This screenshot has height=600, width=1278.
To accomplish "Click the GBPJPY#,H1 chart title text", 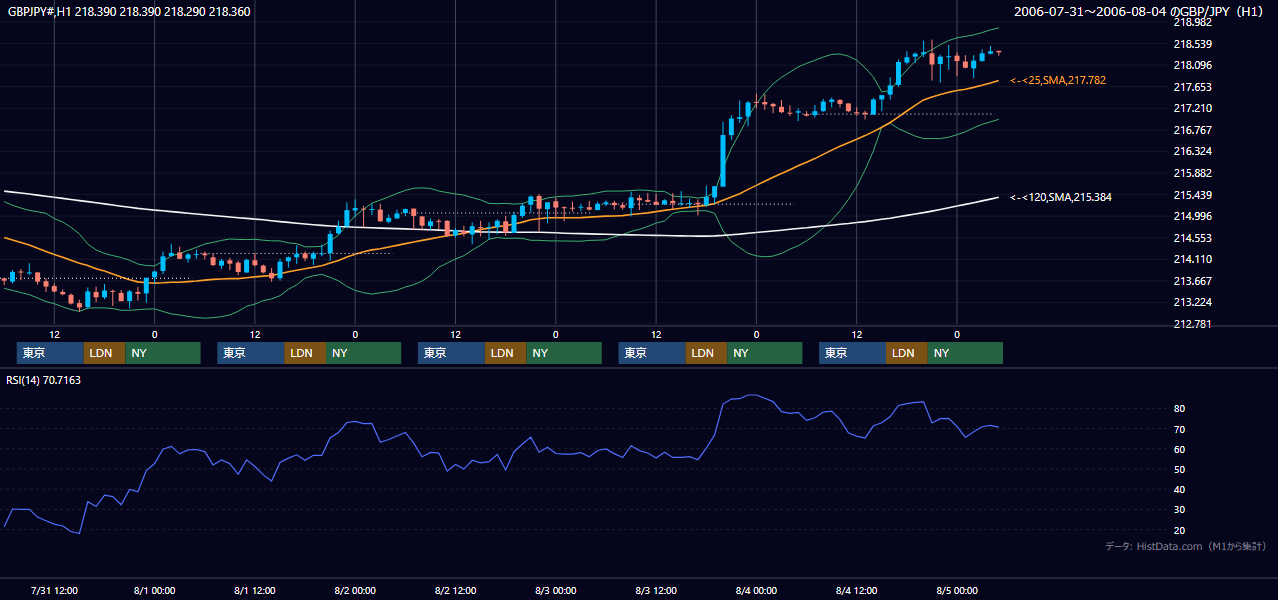I will (x=130, y=12).
